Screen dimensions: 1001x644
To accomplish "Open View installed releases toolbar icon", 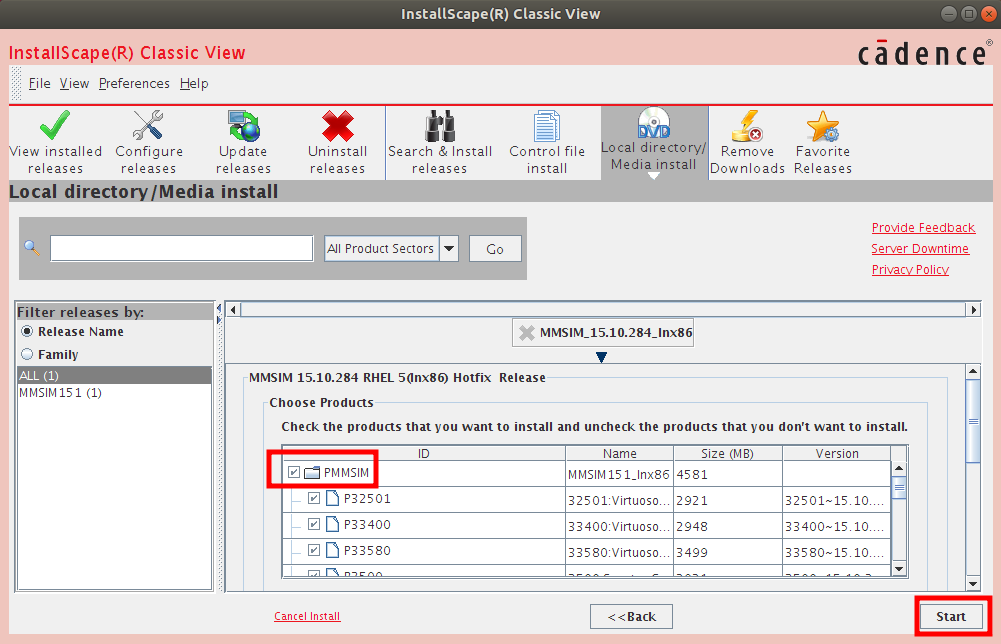I will coord(56,125).
